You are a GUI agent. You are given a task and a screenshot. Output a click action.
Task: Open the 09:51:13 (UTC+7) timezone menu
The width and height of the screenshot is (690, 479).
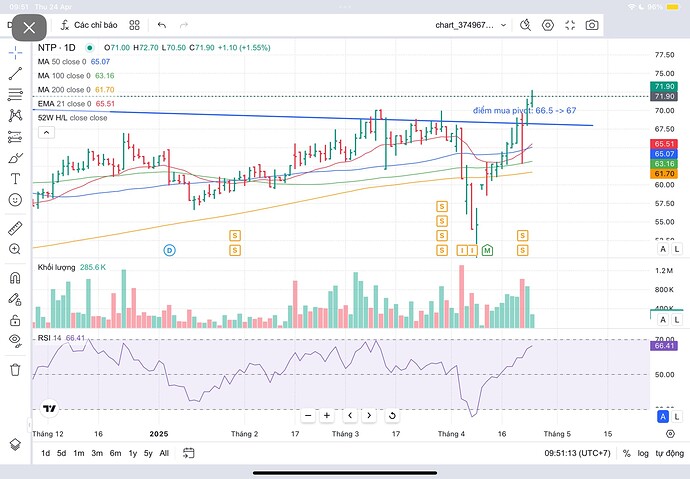click(x=577, y=453)
